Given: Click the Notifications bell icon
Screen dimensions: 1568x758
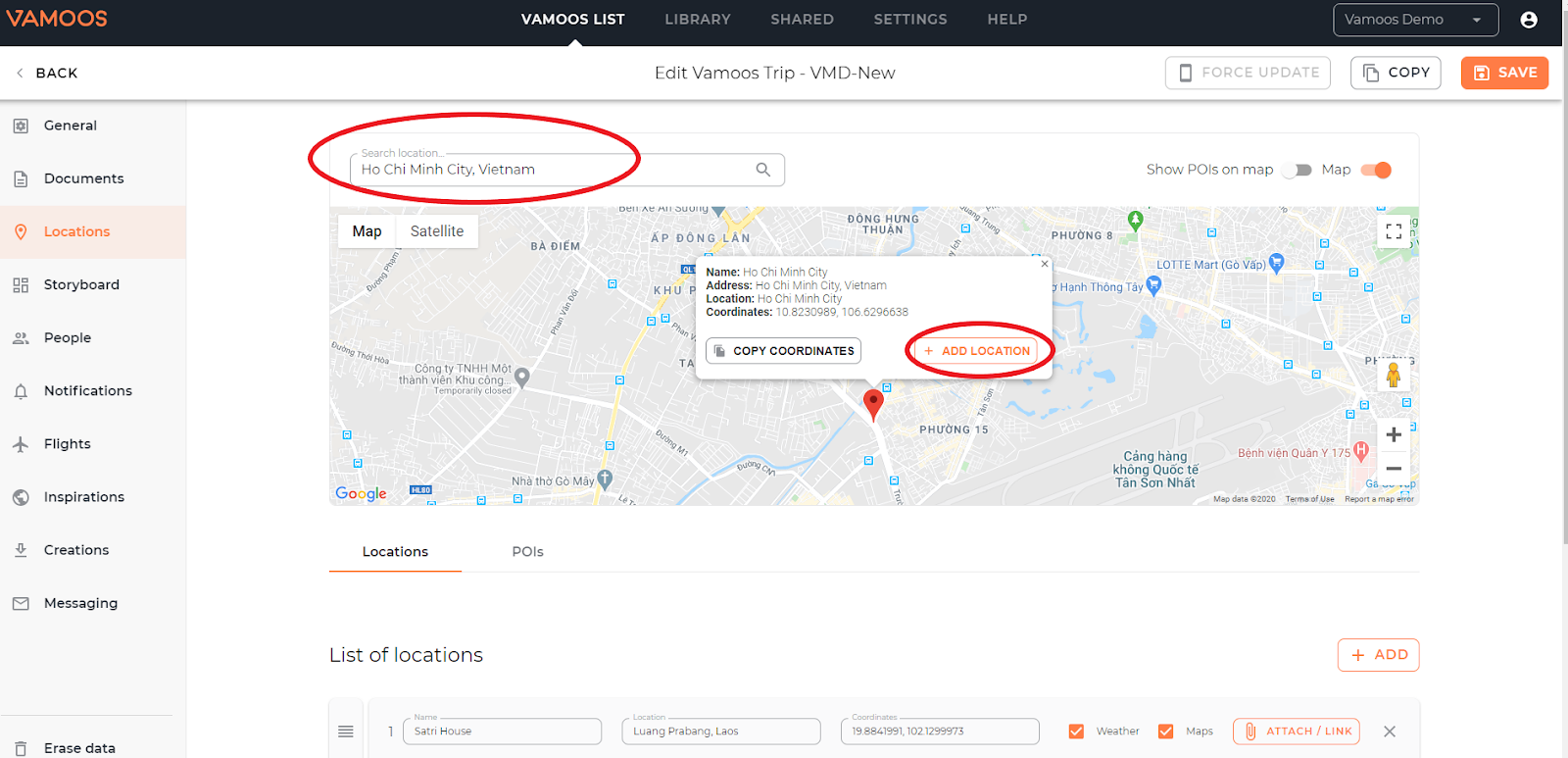Looking at the screenshot, I should pyautogui.click(x=21, y=391).
